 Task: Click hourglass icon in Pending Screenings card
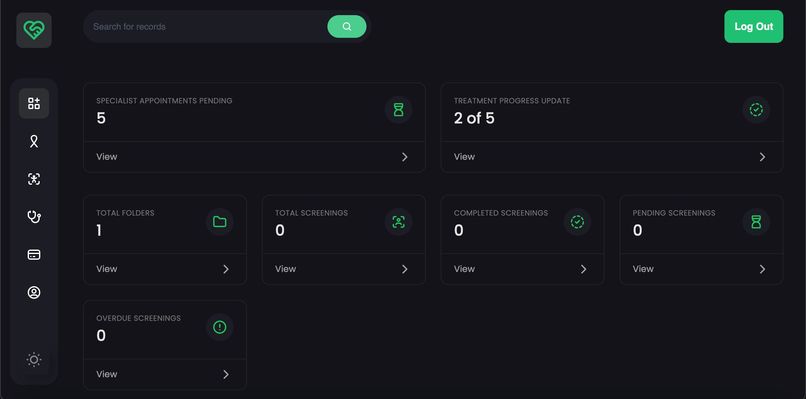pyautogui.click(x=756, y=222)
